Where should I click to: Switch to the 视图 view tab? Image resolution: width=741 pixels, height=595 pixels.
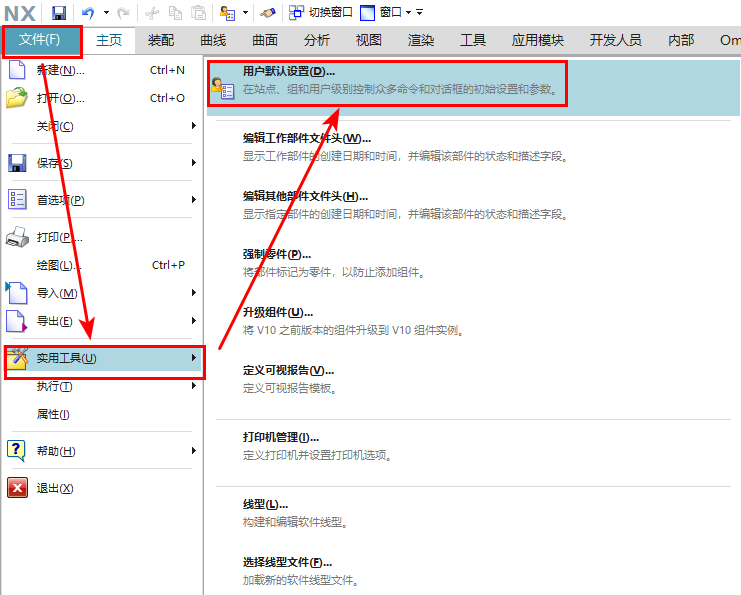coord(369,40)
